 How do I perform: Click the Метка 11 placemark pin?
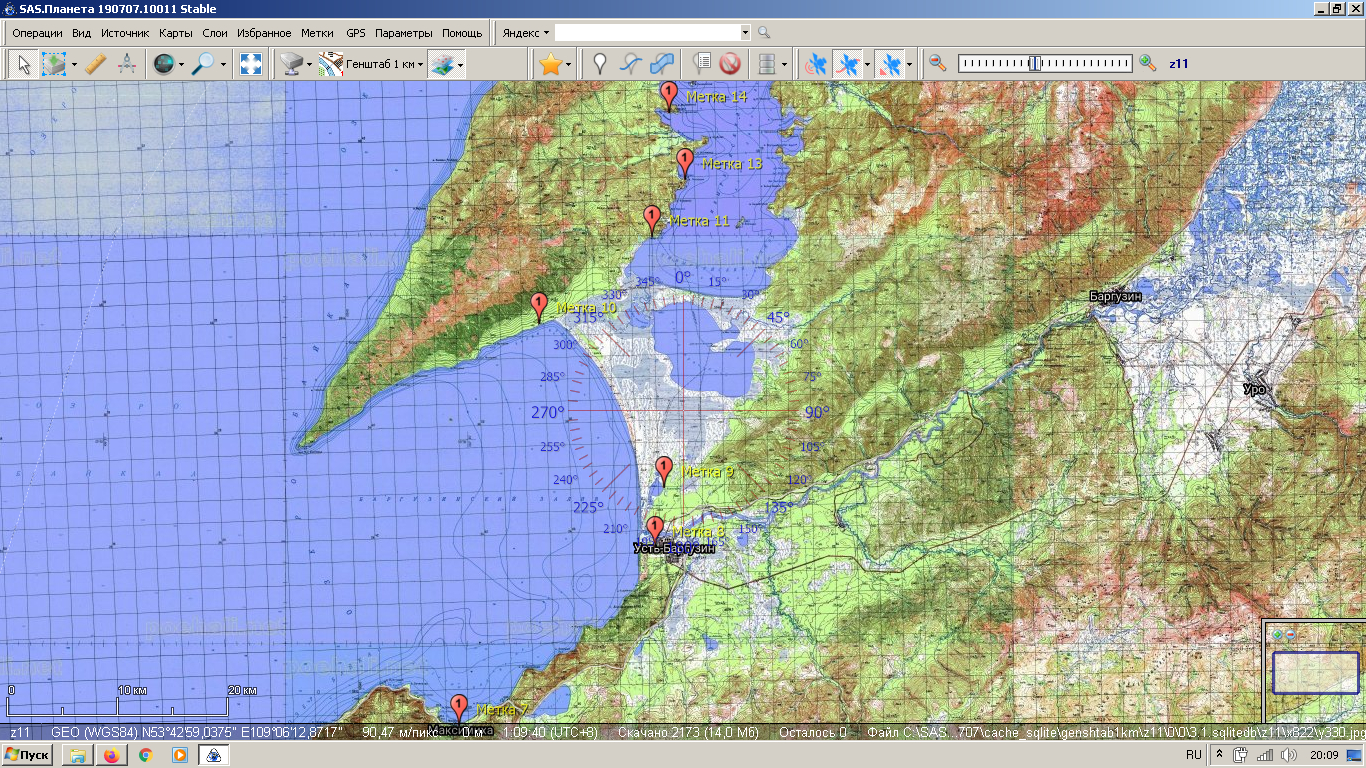coord(653,220)
